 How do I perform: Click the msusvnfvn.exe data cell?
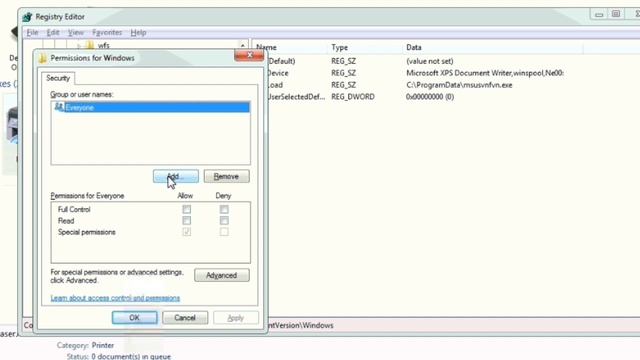click(x=459, y=85)
